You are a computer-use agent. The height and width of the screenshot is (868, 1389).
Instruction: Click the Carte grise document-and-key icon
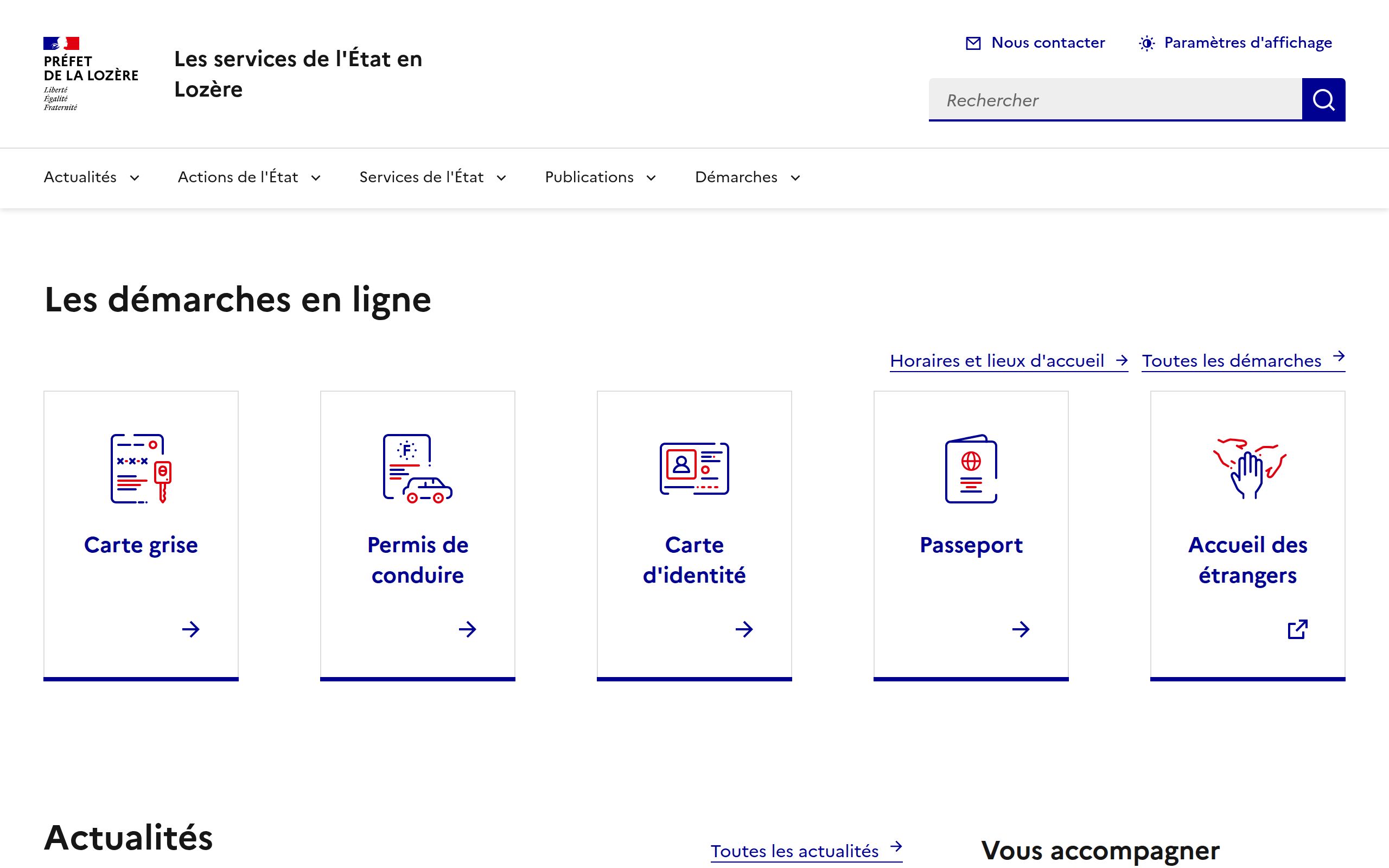[141, 468]
